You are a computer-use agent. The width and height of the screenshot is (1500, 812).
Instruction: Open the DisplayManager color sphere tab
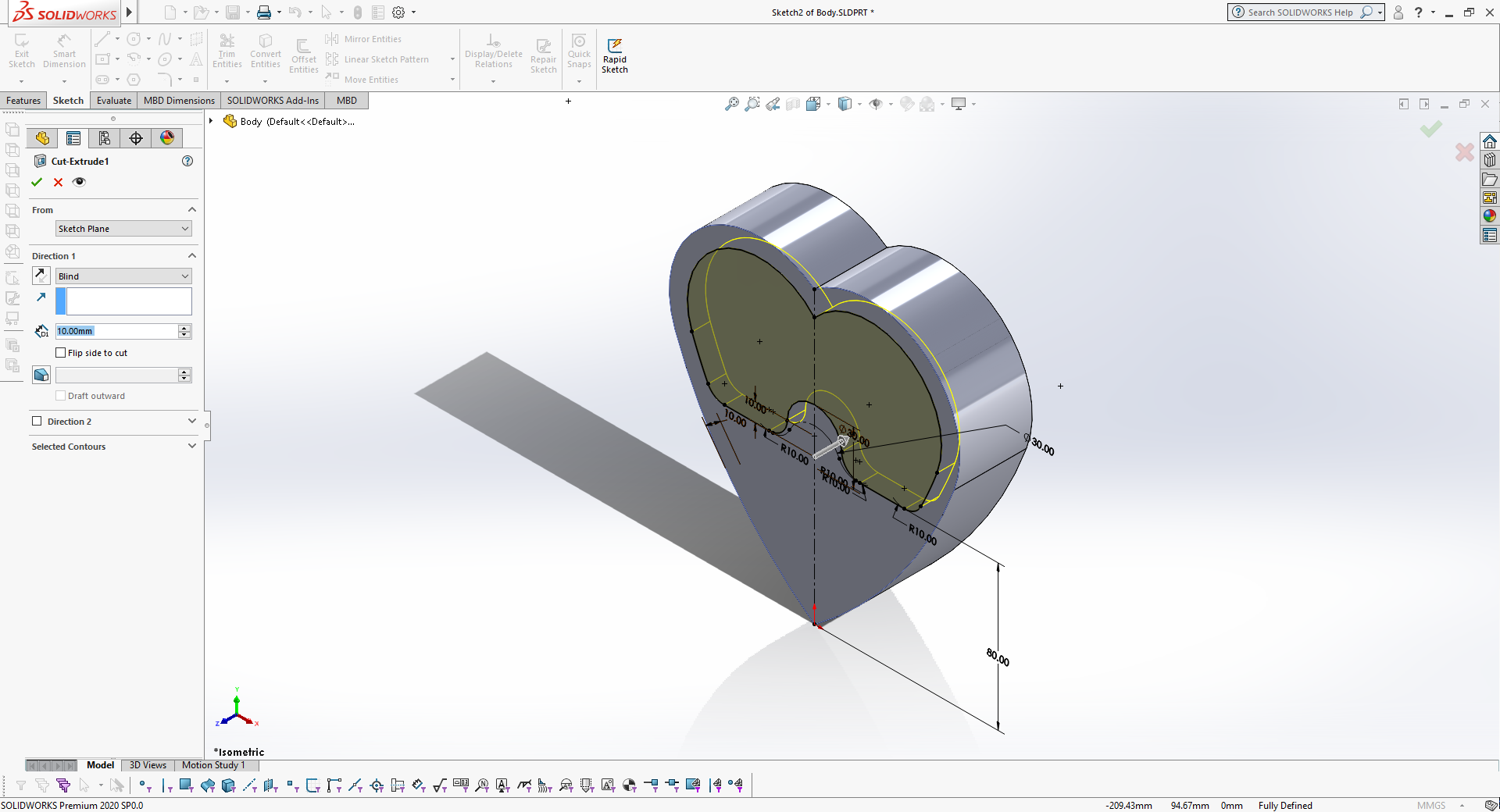coord(167,138)
